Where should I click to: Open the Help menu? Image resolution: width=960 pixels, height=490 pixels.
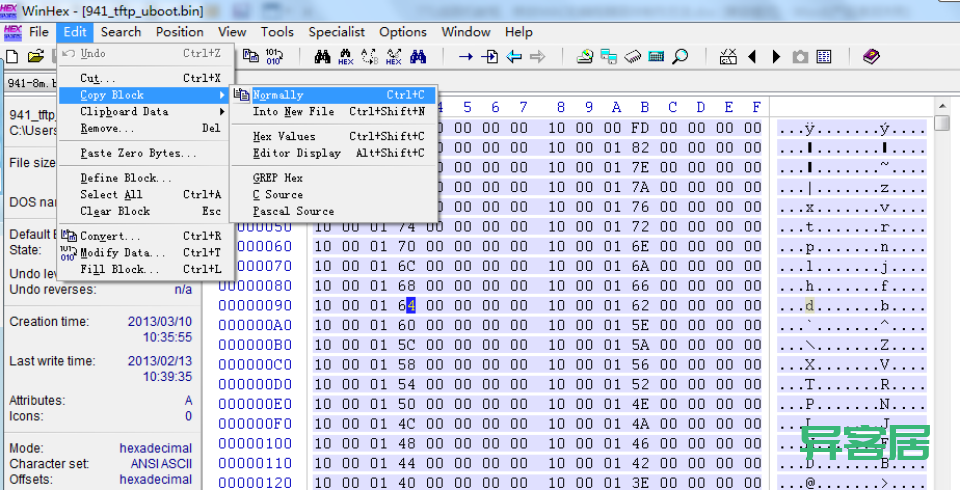(519, 32)
